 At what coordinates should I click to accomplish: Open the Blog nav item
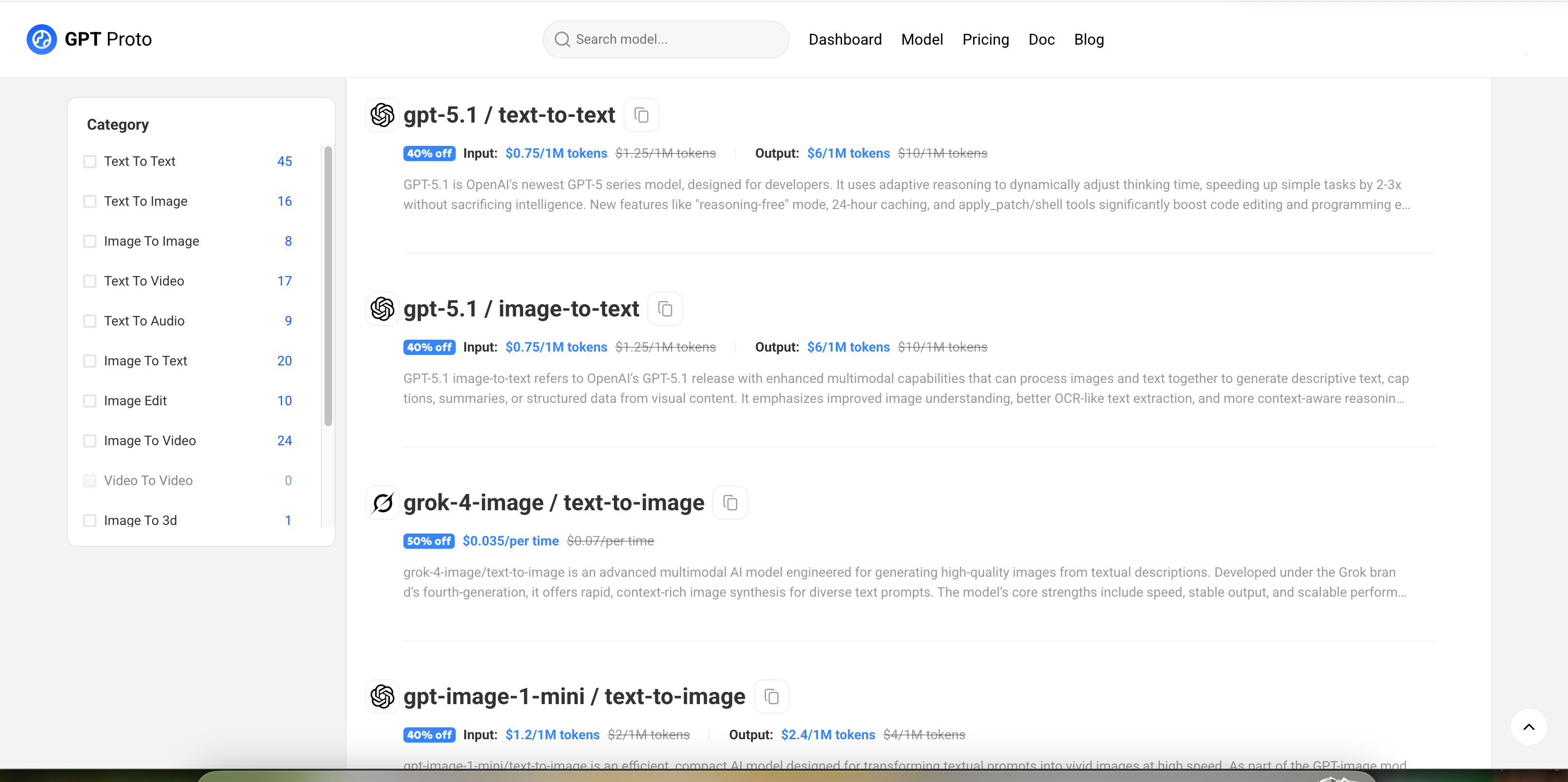pyautogui.click(x=1089, y=39)
